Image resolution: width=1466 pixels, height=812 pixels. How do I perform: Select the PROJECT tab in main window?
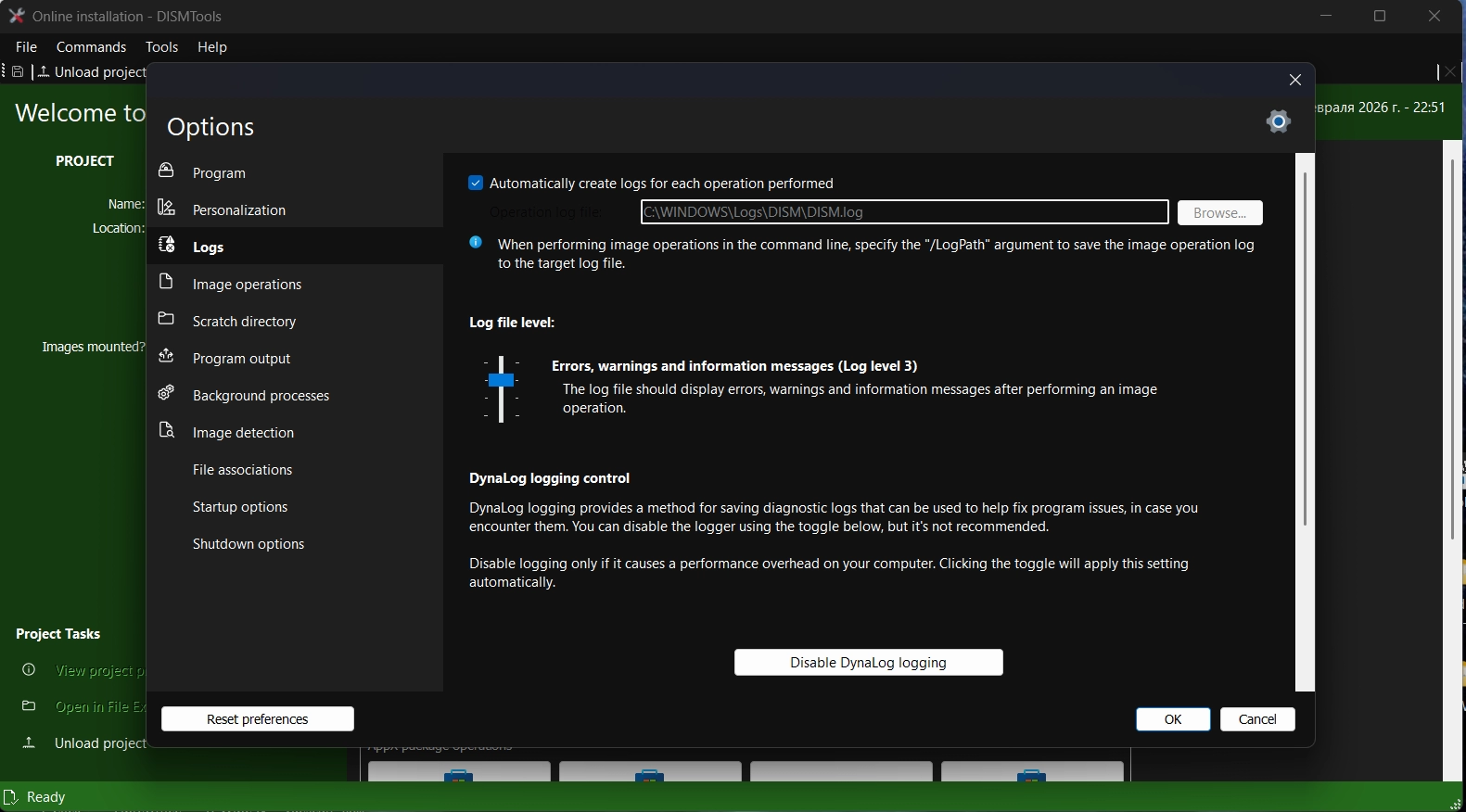click(84, 160)
